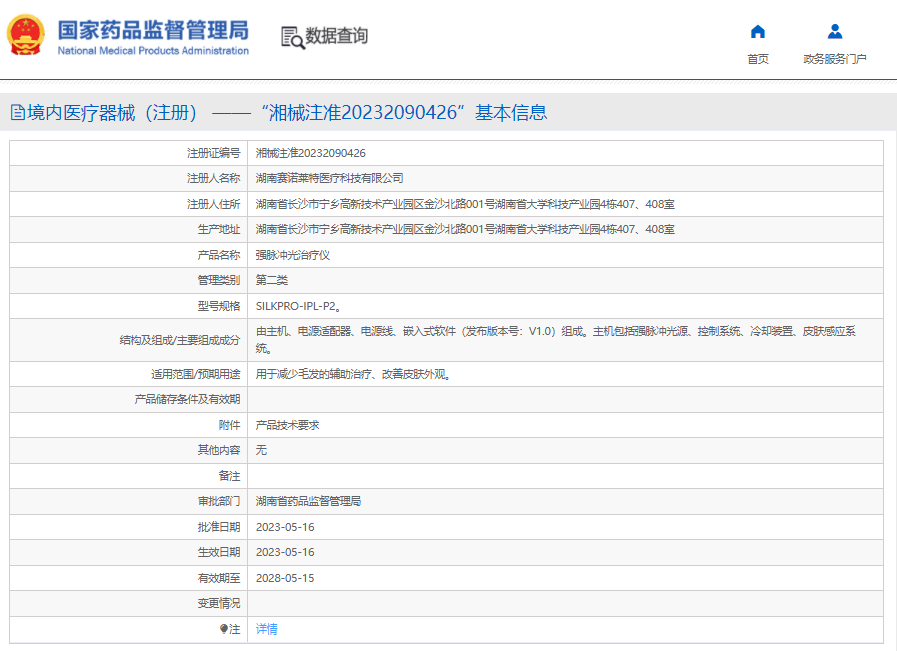The image size is (897, 651).
Task: Select model SILKPRO-IPL-P2
Action: tap(298, 306)
